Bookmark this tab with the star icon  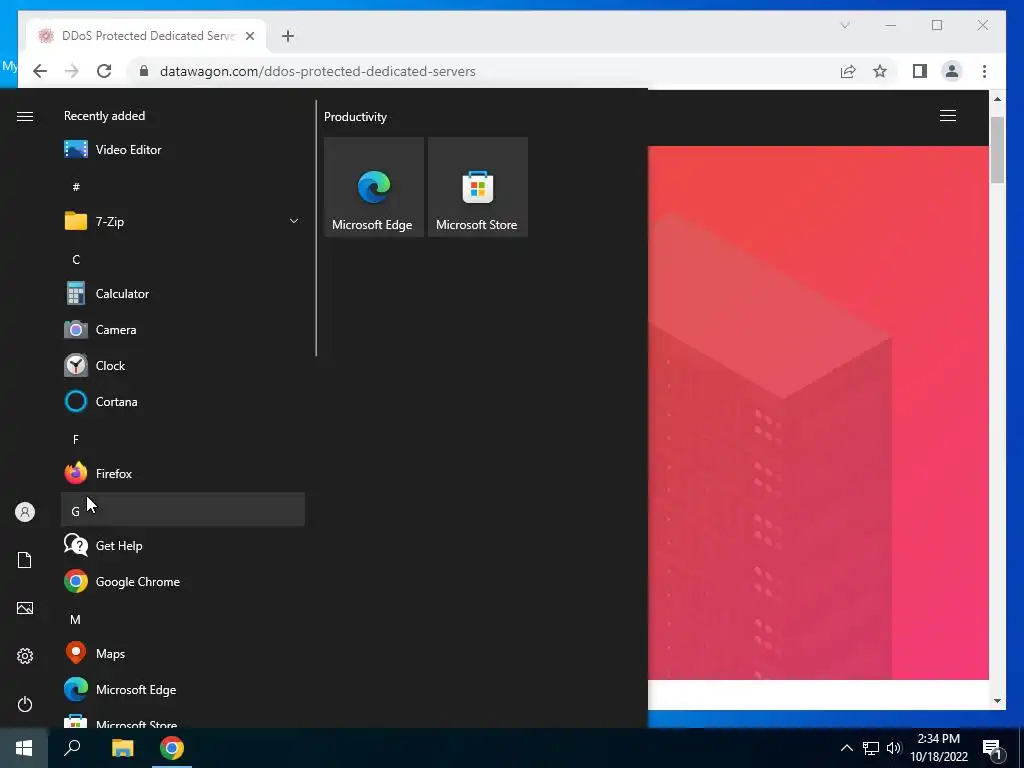click(x=880, y=71)
